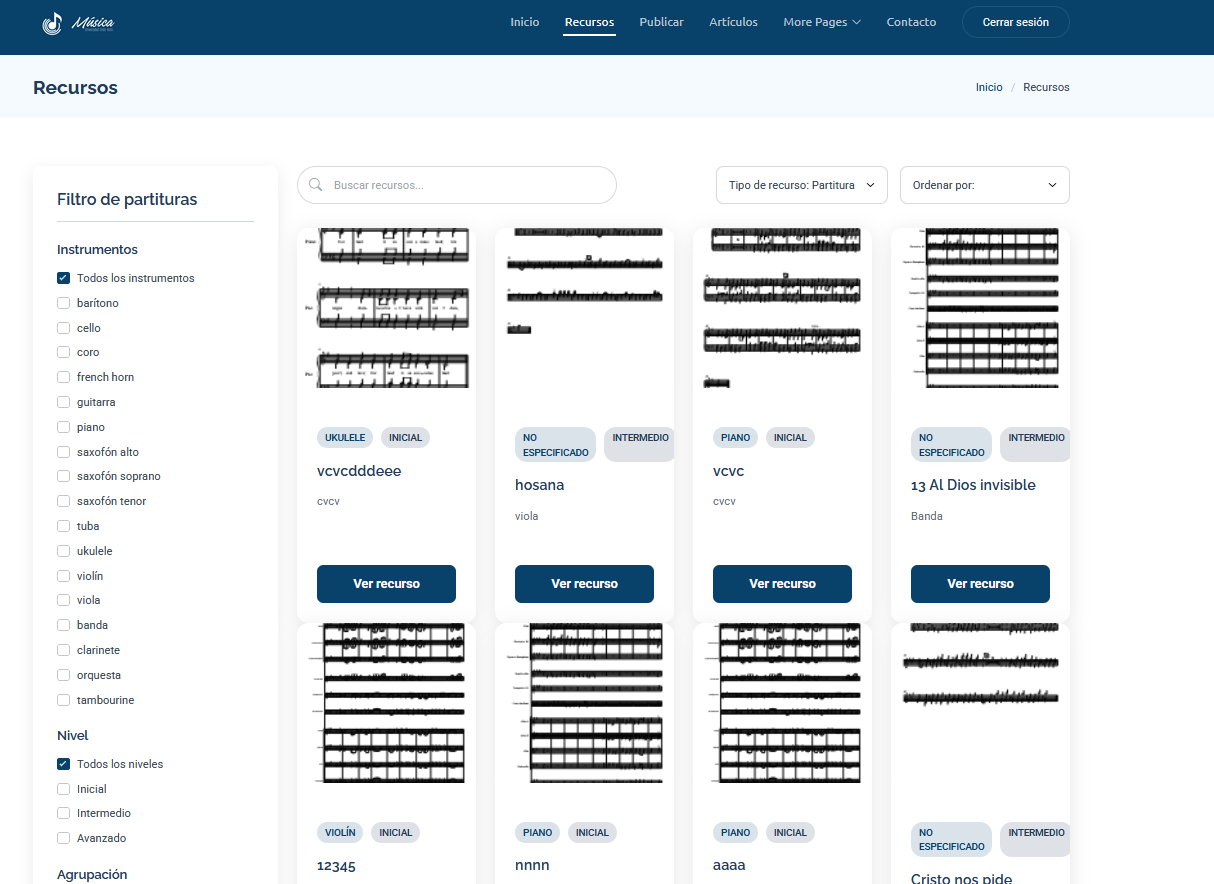Check the saxofón tenor filter
Viewport: 1214px width, 884px height.
tap(63, 501)
